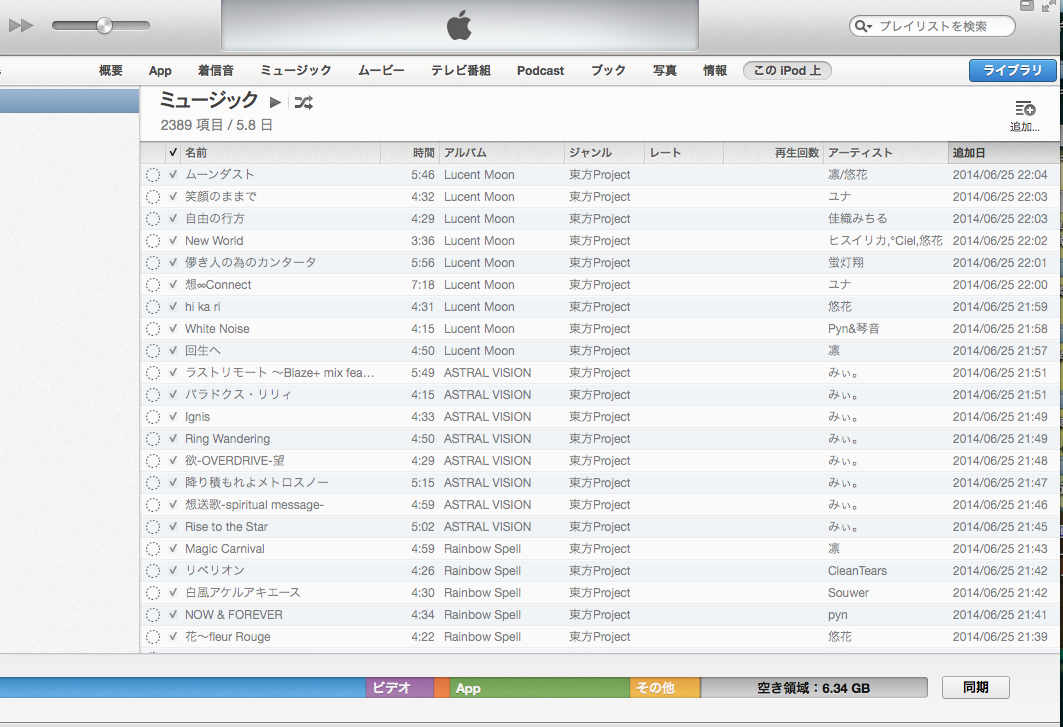Screen dimensions: 1063x727
Task: Select the ラストリモート 〜Blaze+ mix track
Action: pos(279,372)
